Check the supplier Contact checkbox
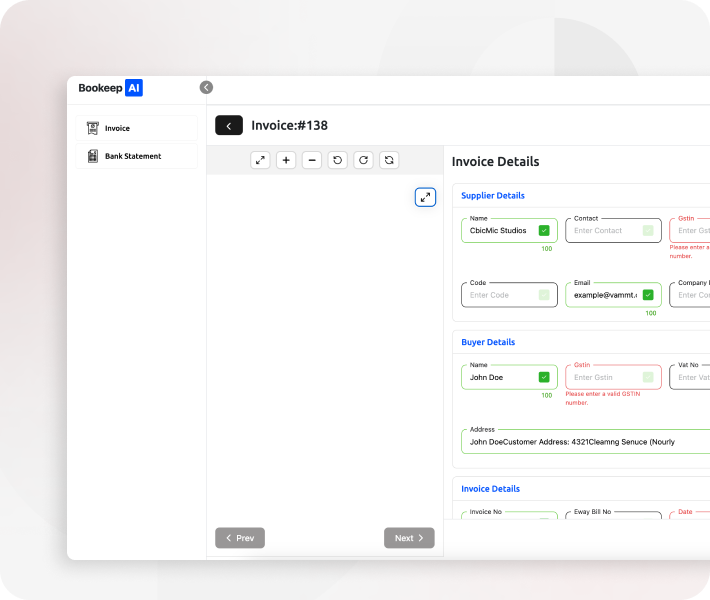Image resolution: width=710 pixels, height=600 pixels. (x=648, y=231)
